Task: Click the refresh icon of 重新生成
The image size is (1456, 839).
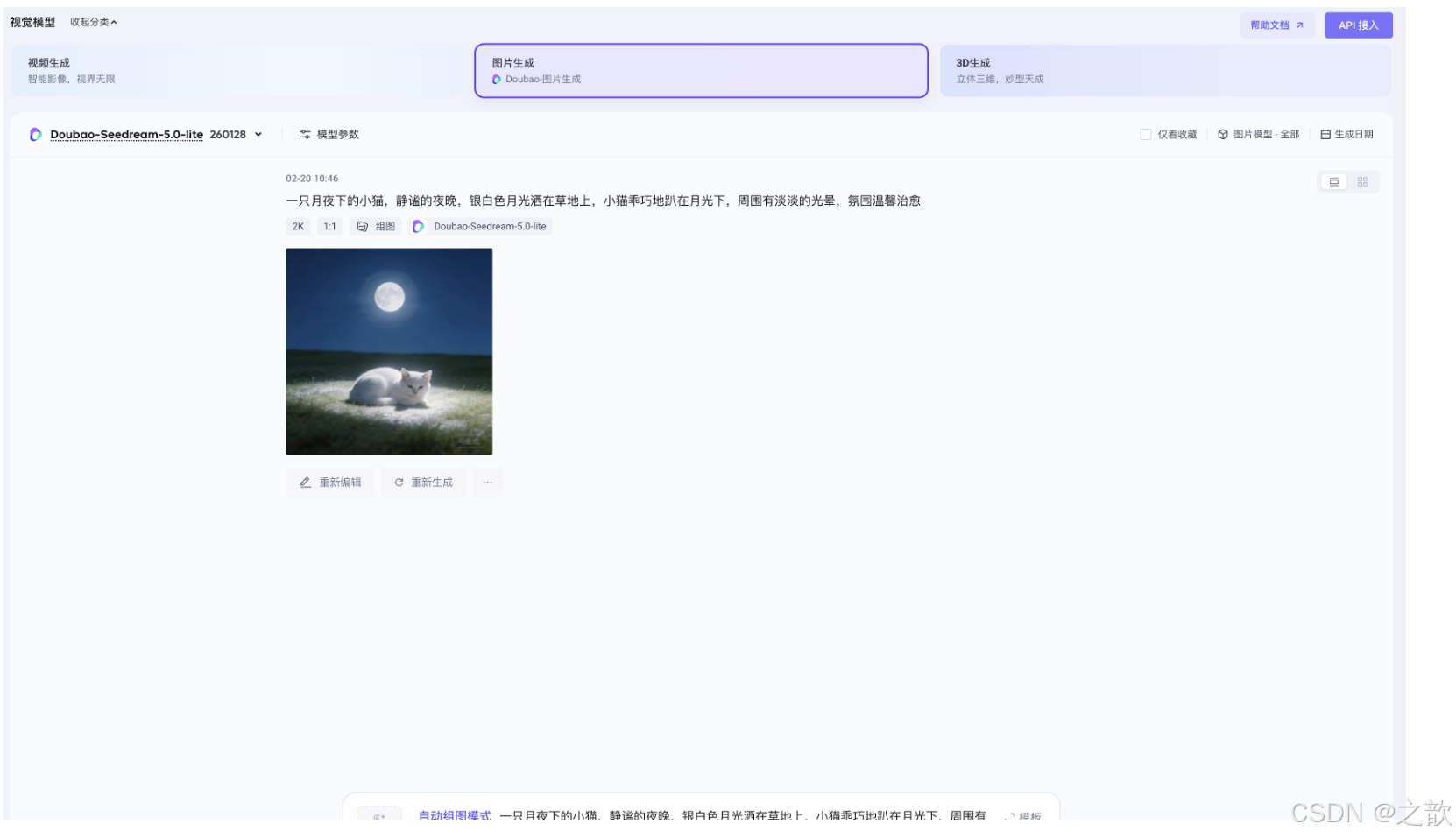Action: [x=399, y=483]
